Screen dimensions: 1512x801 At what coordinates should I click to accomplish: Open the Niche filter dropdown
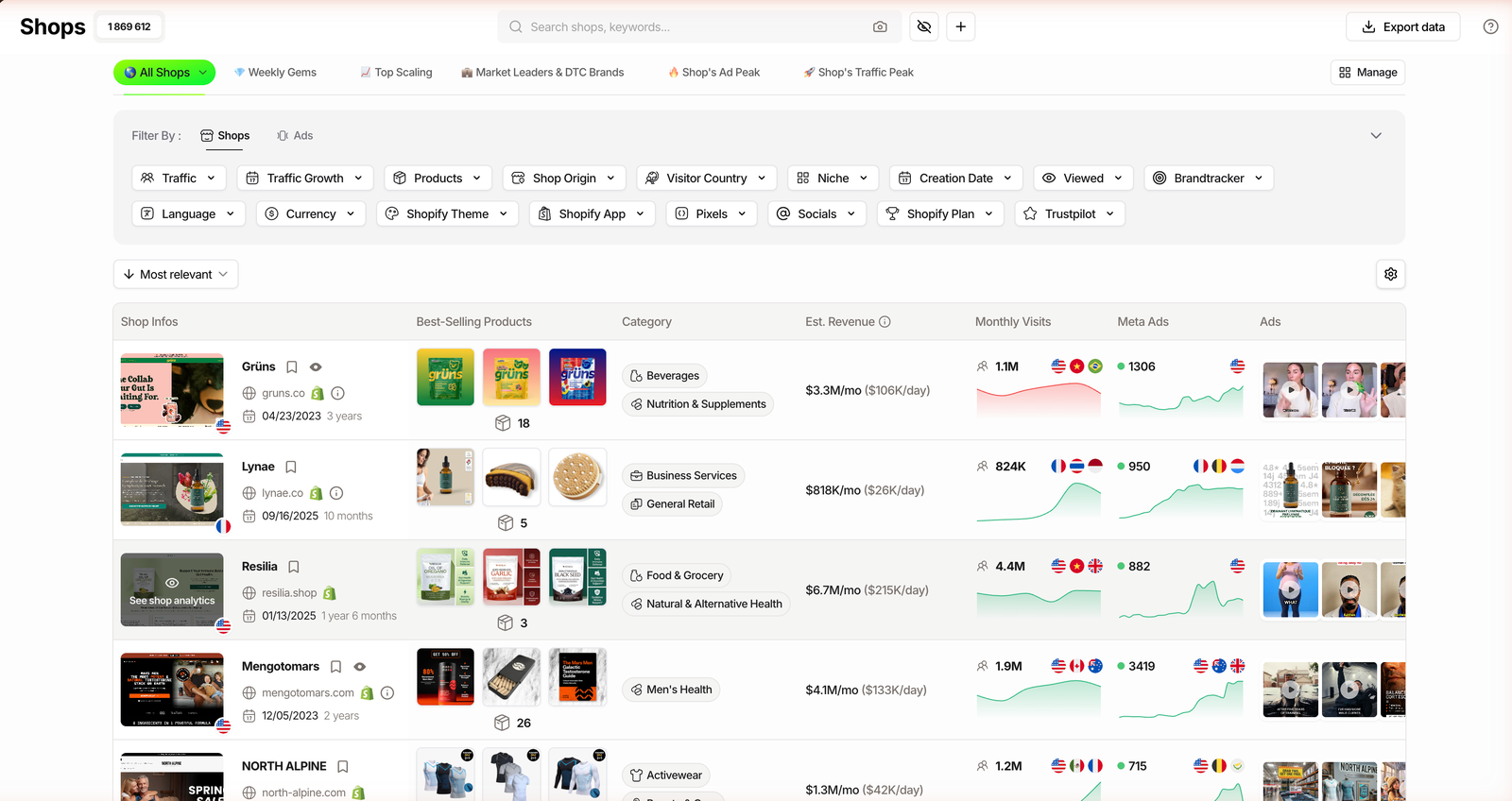coord(833,178)
